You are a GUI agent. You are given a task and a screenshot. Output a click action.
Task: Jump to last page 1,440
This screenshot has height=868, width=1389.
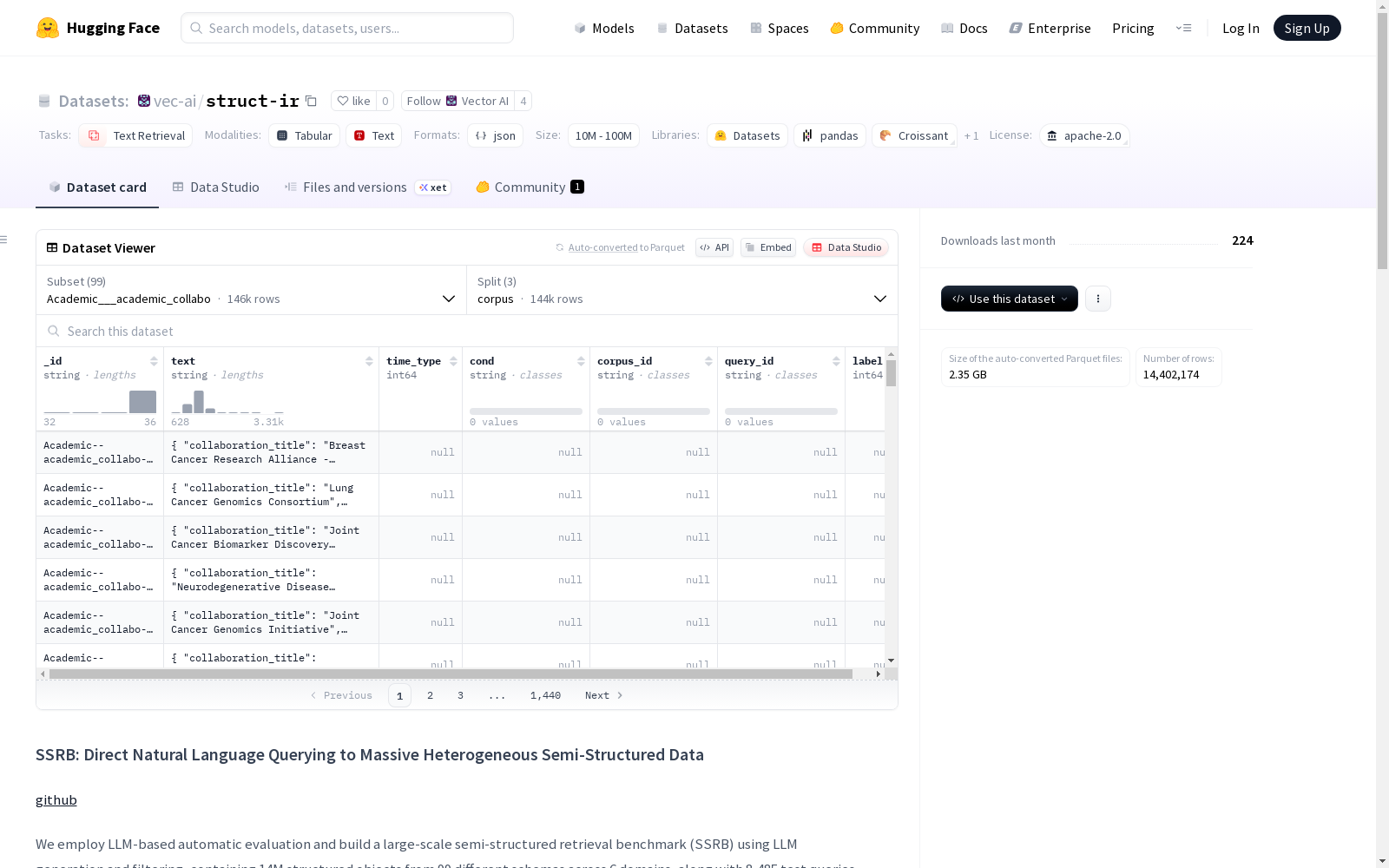click(x=545, y=695)
